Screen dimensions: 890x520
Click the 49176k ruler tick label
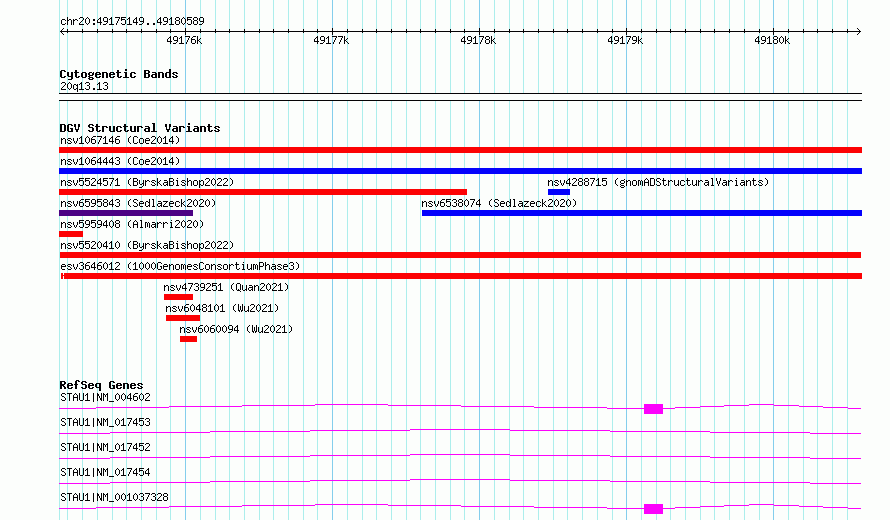(x=184, y=40)
